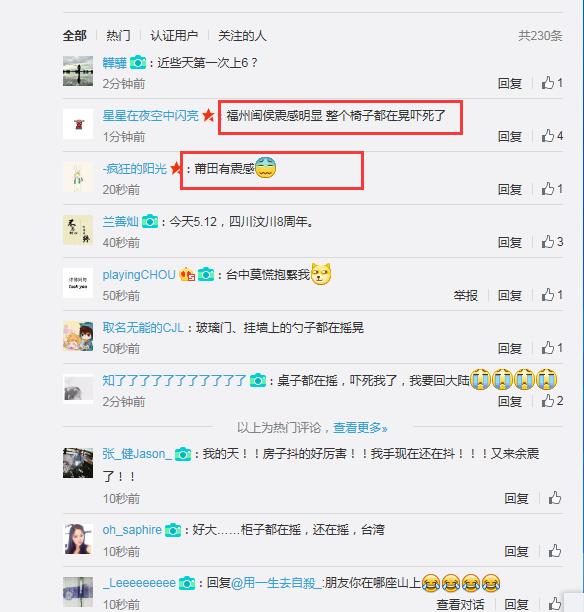This screenshot has width=584, height=612.
Task: Thumbs-up the 张_健Jason_ comment
Action: coord(555,498)
